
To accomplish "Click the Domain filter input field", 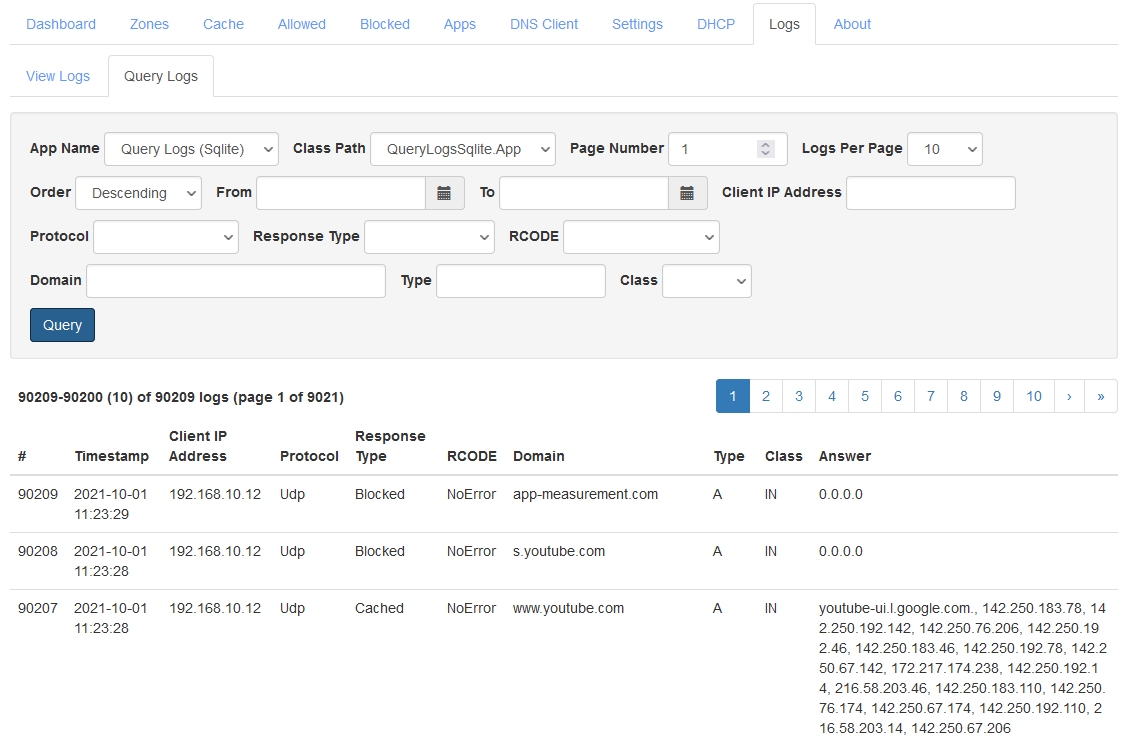I will pyautogui.click(x=235, y=281).
